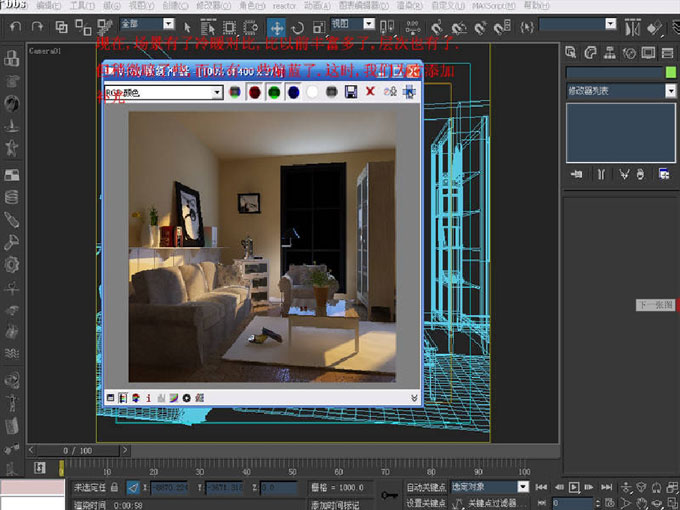Click the 0 / 100 time slider handle
The width and height of the screenshot is (680, 510).
tap(77, 451)
